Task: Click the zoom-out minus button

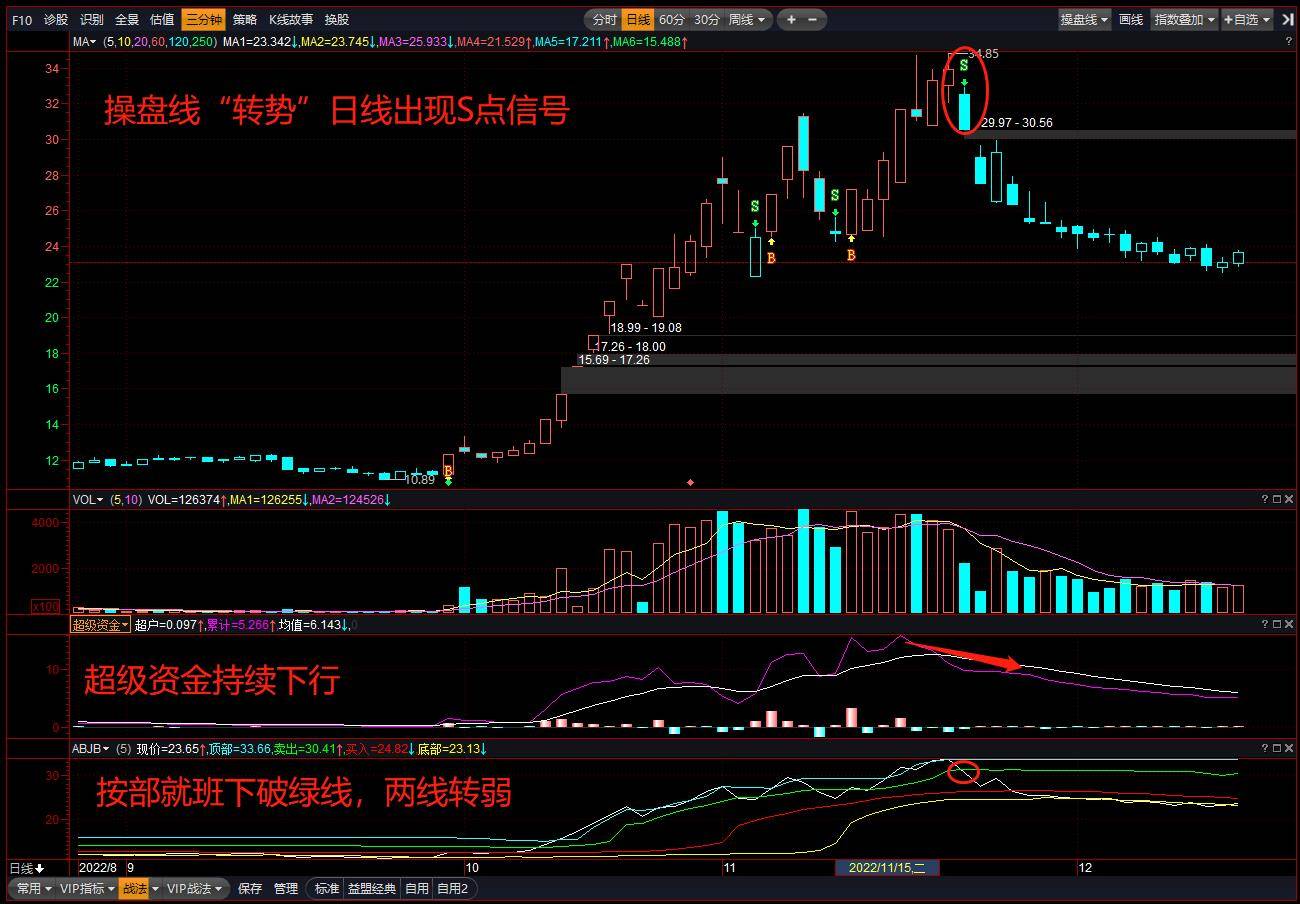Action: (x=812, y=20)
